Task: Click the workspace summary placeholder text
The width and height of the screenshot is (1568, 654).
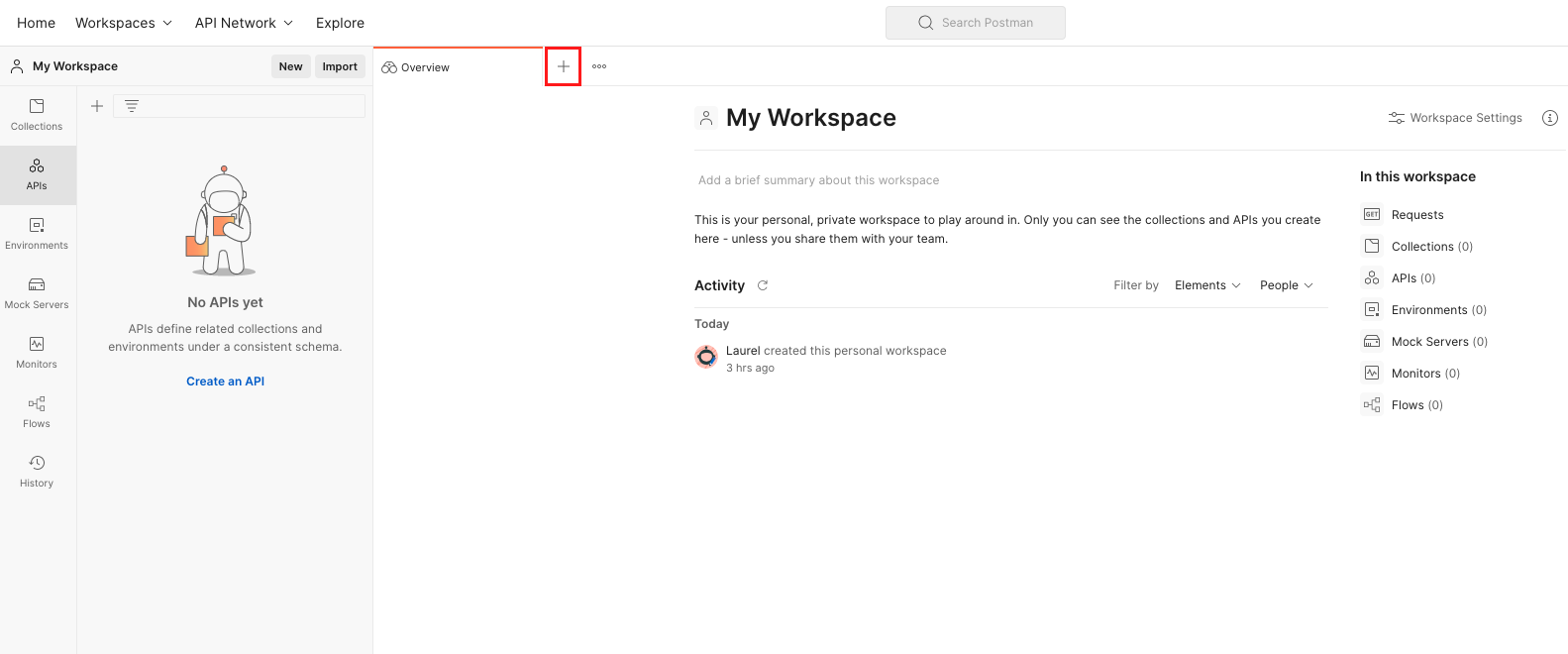Action: pos(818,180)
